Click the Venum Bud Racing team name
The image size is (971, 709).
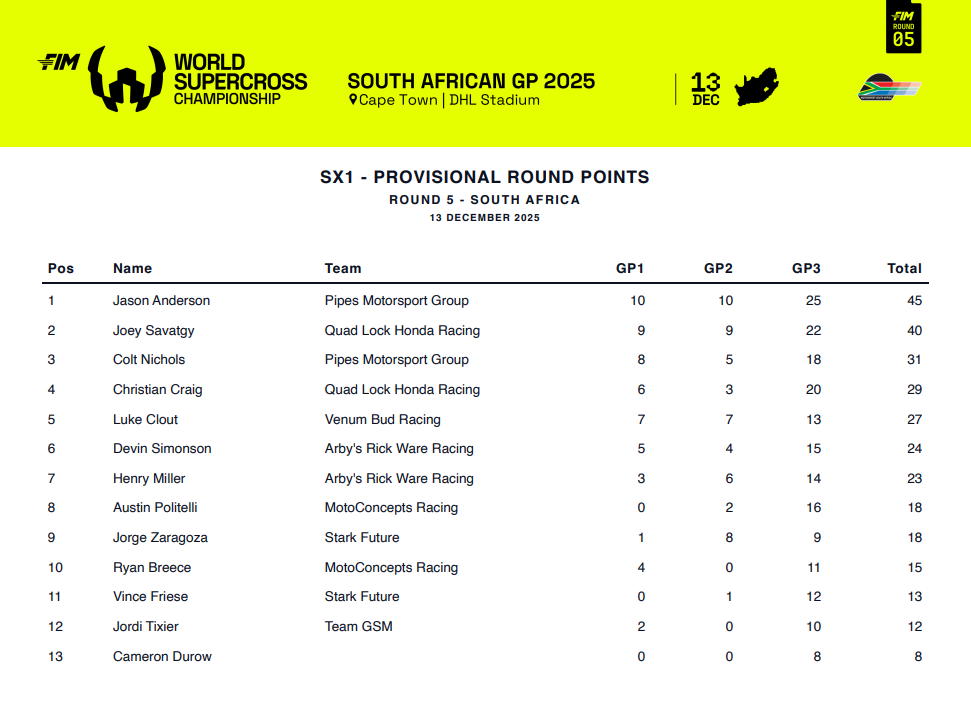click(x=382, y=419)
